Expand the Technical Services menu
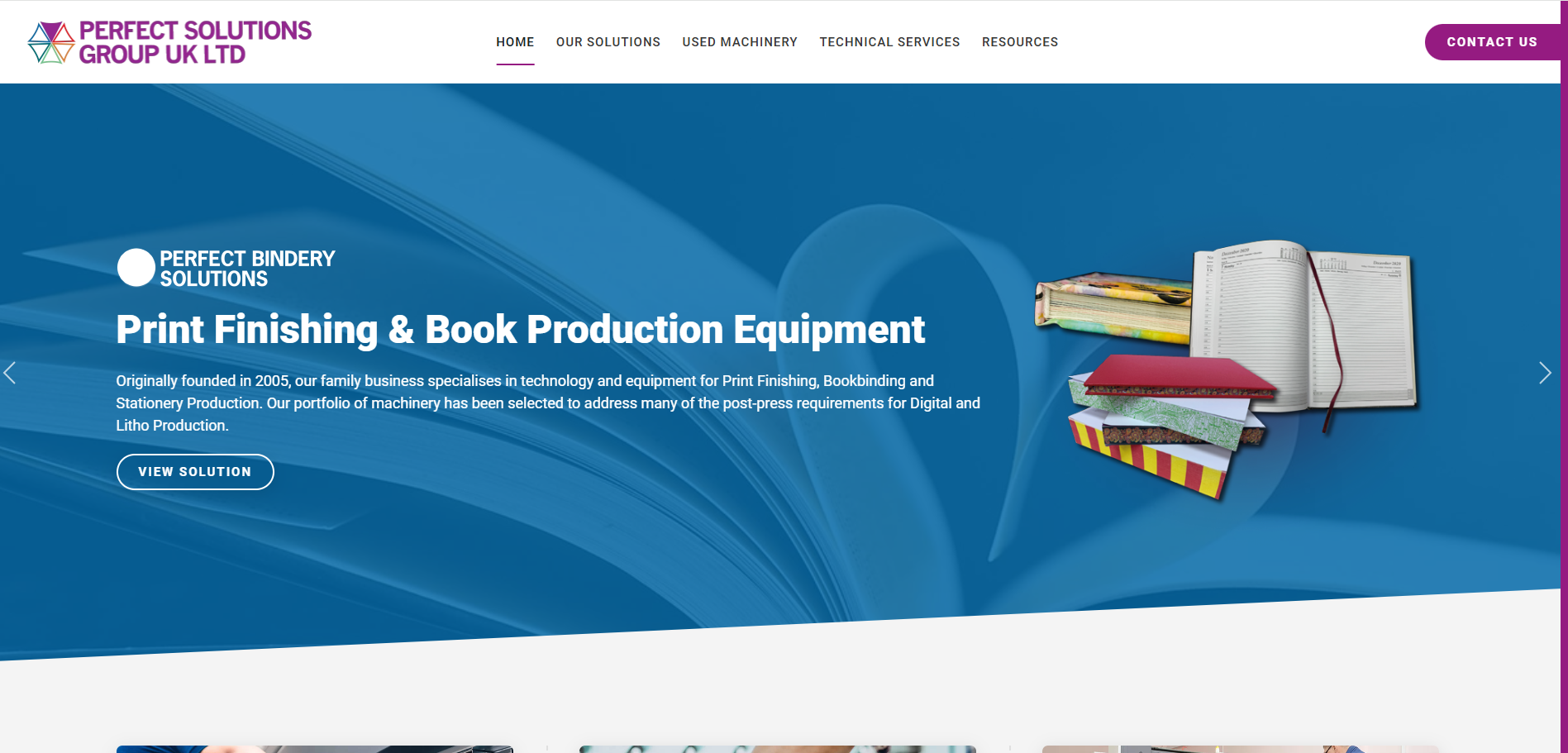The height and width of the screenshot is (753, 1568). click(x=889, y=42)
